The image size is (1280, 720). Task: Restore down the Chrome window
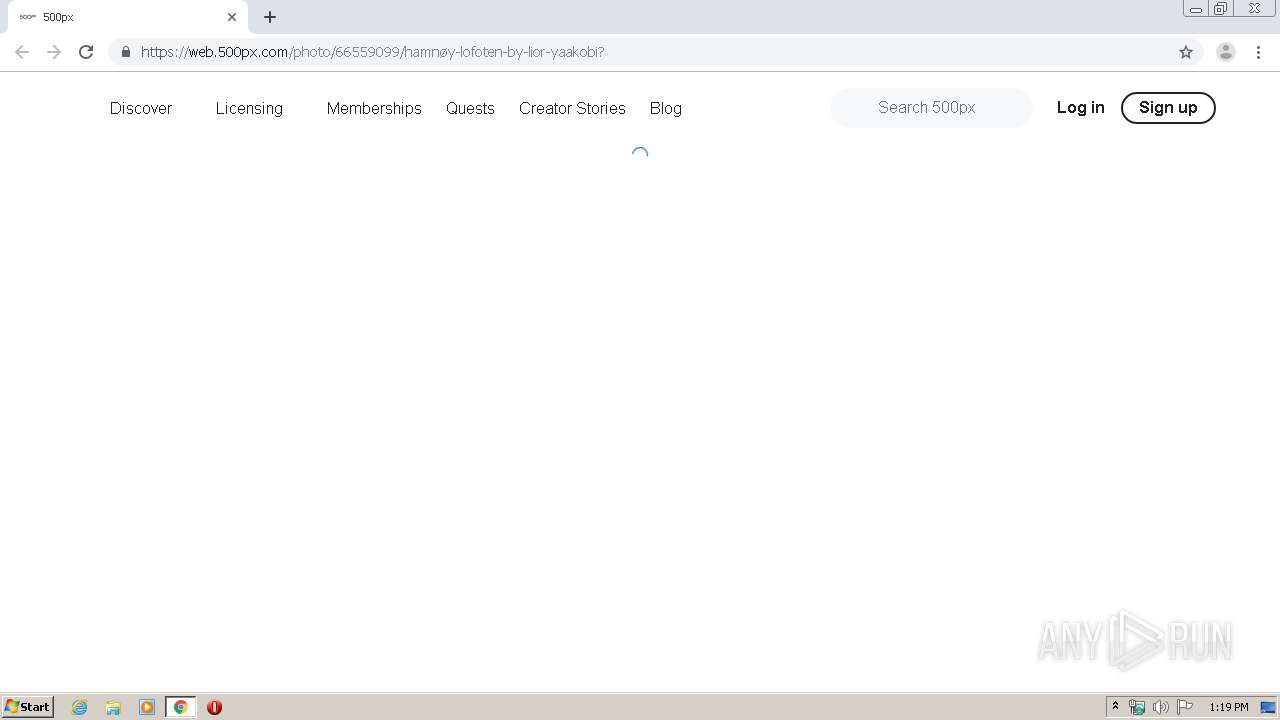click(1221, 9)
